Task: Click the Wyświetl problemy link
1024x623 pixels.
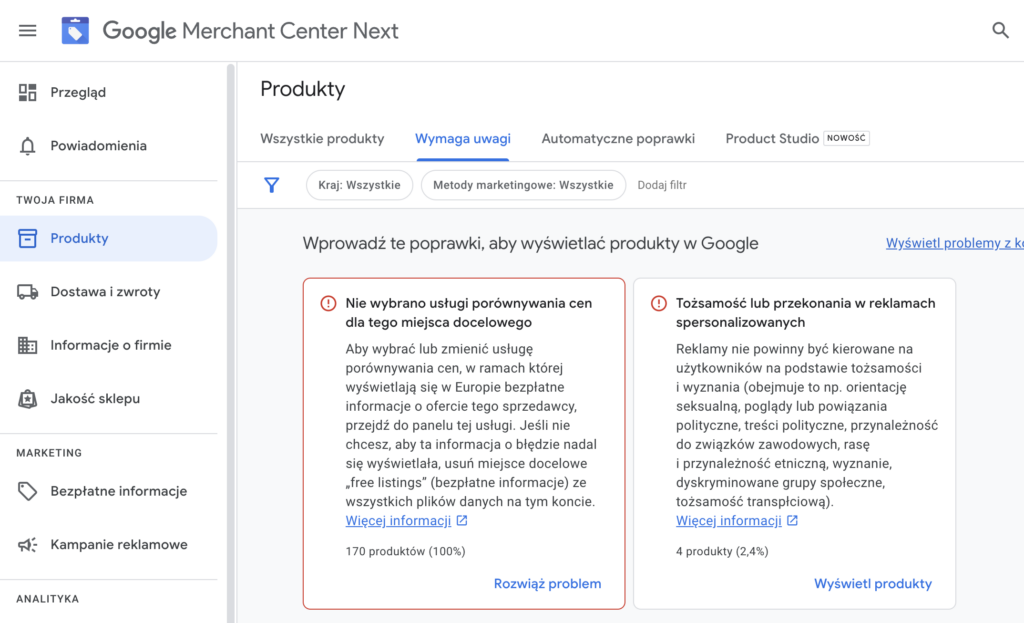Action: [x=954, y=243]
